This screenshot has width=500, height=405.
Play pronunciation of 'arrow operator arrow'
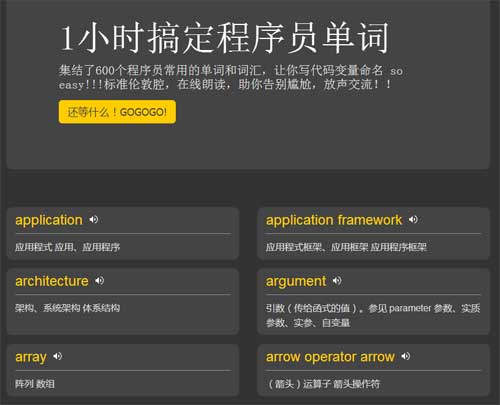406,356
